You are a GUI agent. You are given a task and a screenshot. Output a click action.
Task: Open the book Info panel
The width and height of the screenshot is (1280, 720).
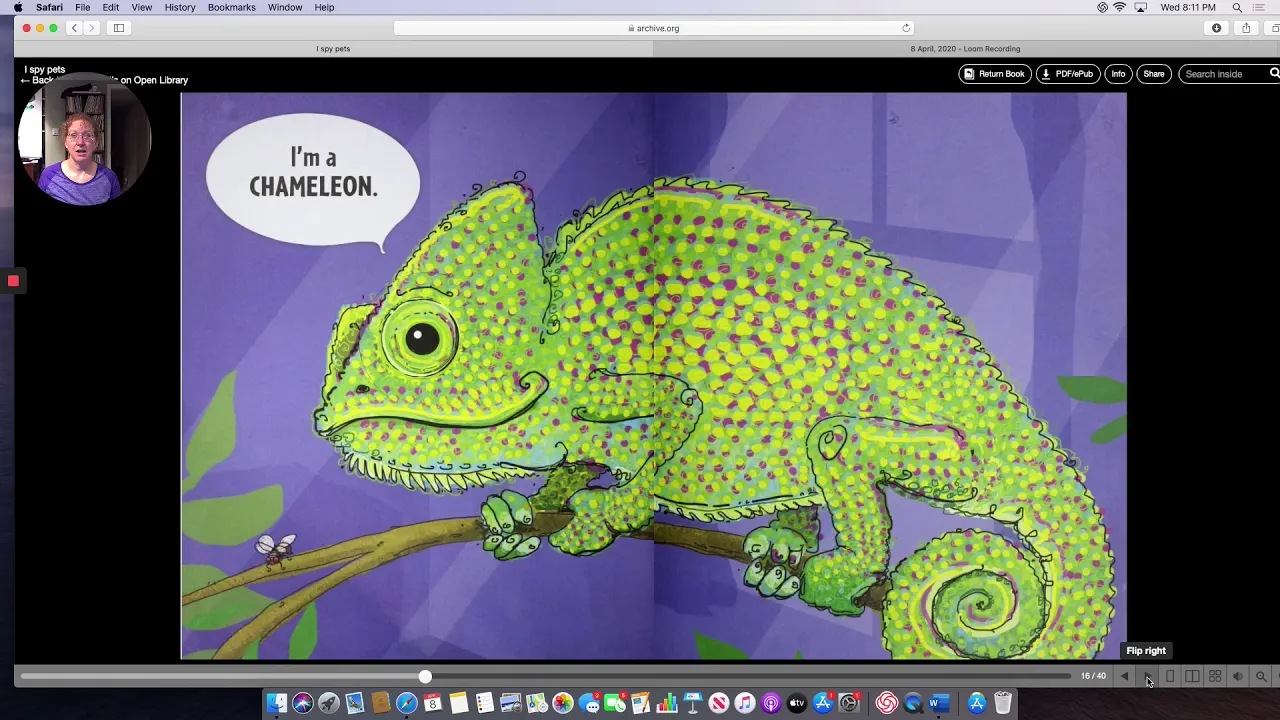(1118, 74)
